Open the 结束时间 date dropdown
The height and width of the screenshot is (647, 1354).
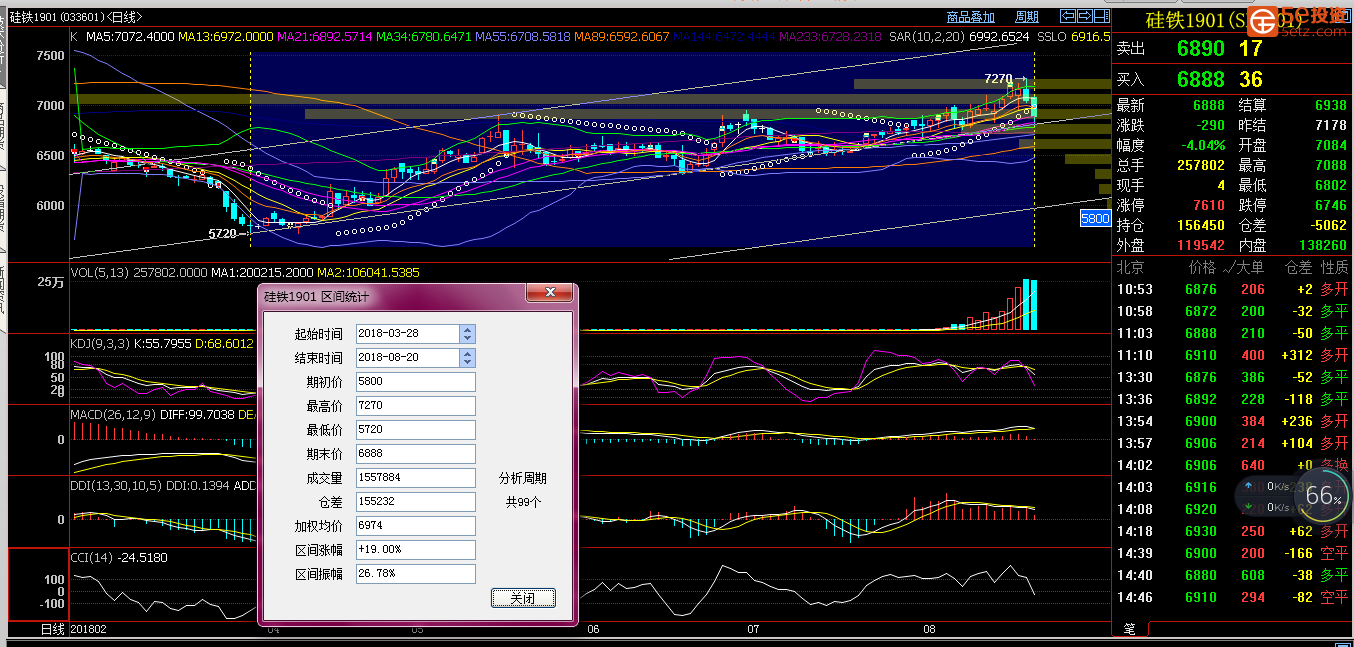tap(467, 358)
